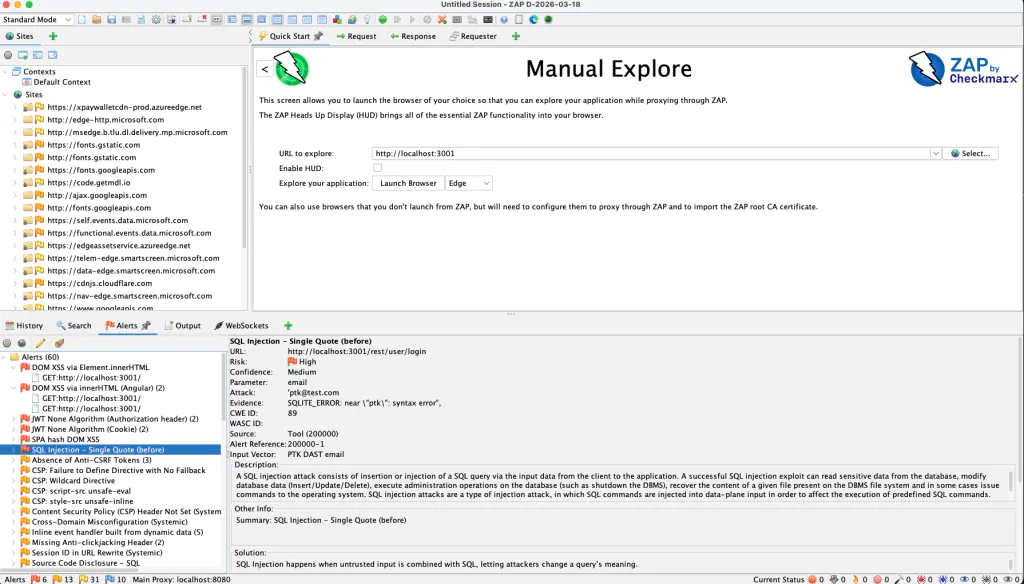This screenshot has width=1024, height=584.
Task: Click the light bulb icon in main toolbar
Action: click(367, 20)
